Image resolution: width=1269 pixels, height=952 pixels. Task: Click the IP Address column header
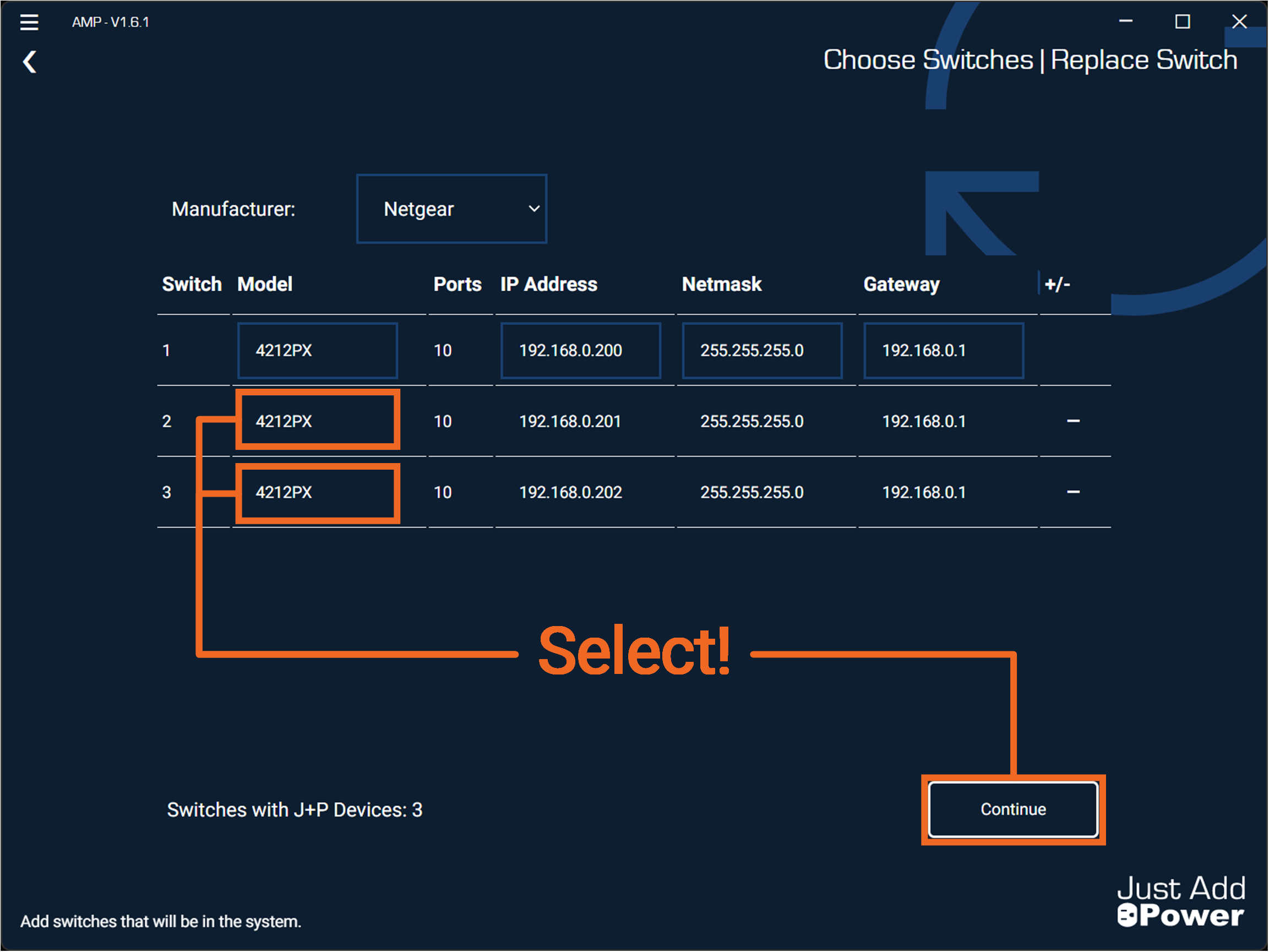[548, 285]
